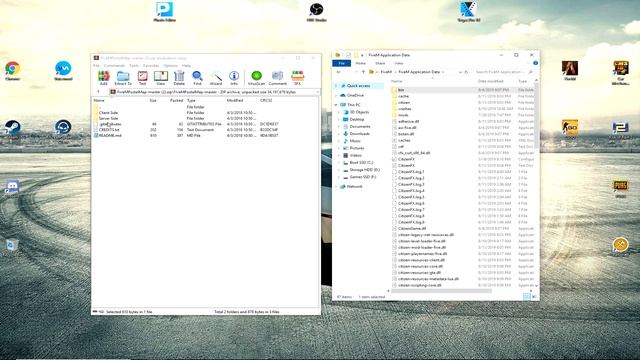
Task: Sort WinRAR list by Size column
Action: (x=153, y=100)
